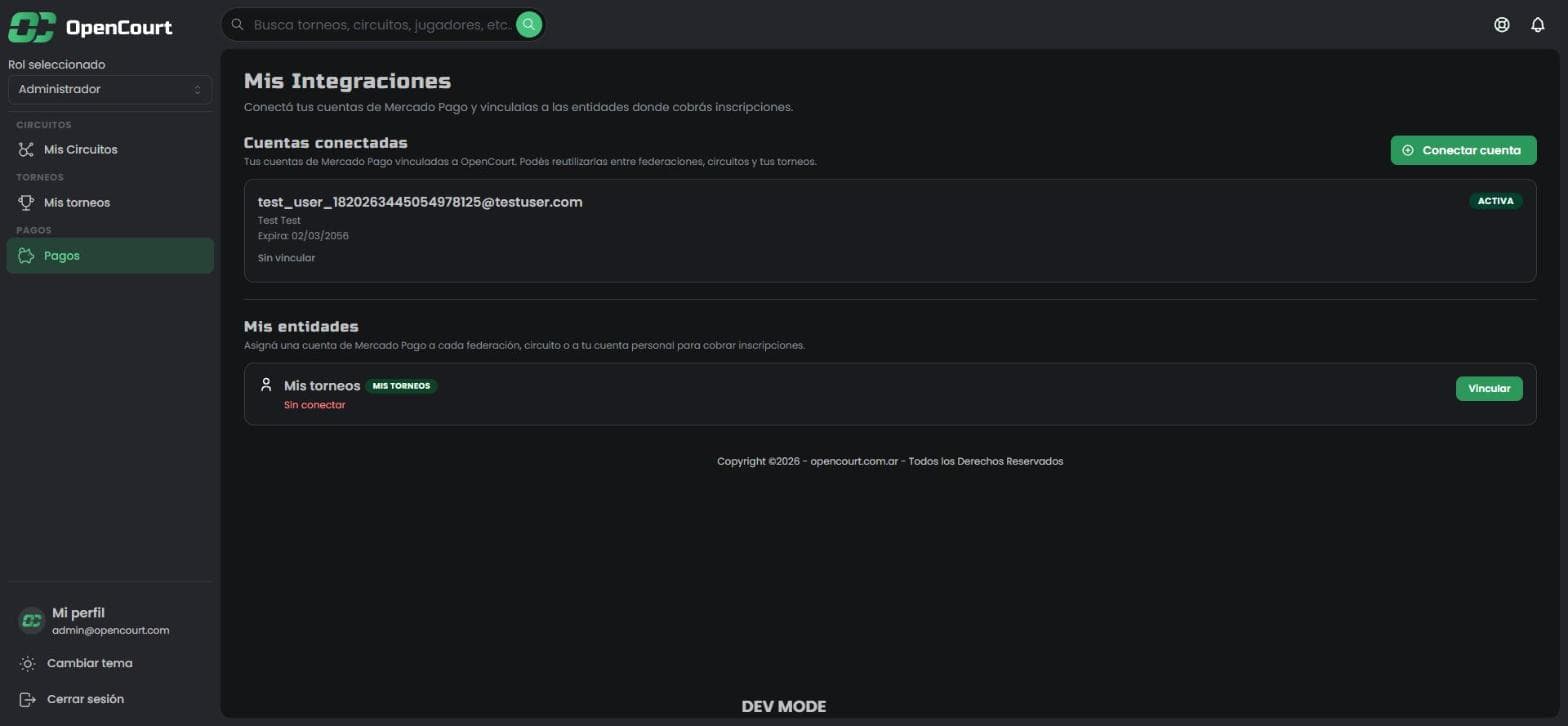Click the red Sin conectar status
The width and height of the screenshot is (1568, 726).
pos(314,405)
